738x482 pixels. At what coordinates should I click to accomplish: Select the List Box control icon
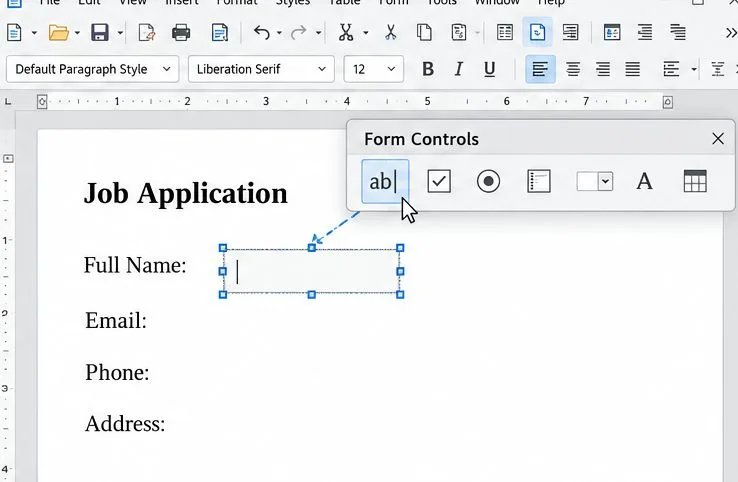[x=539, y=181]
